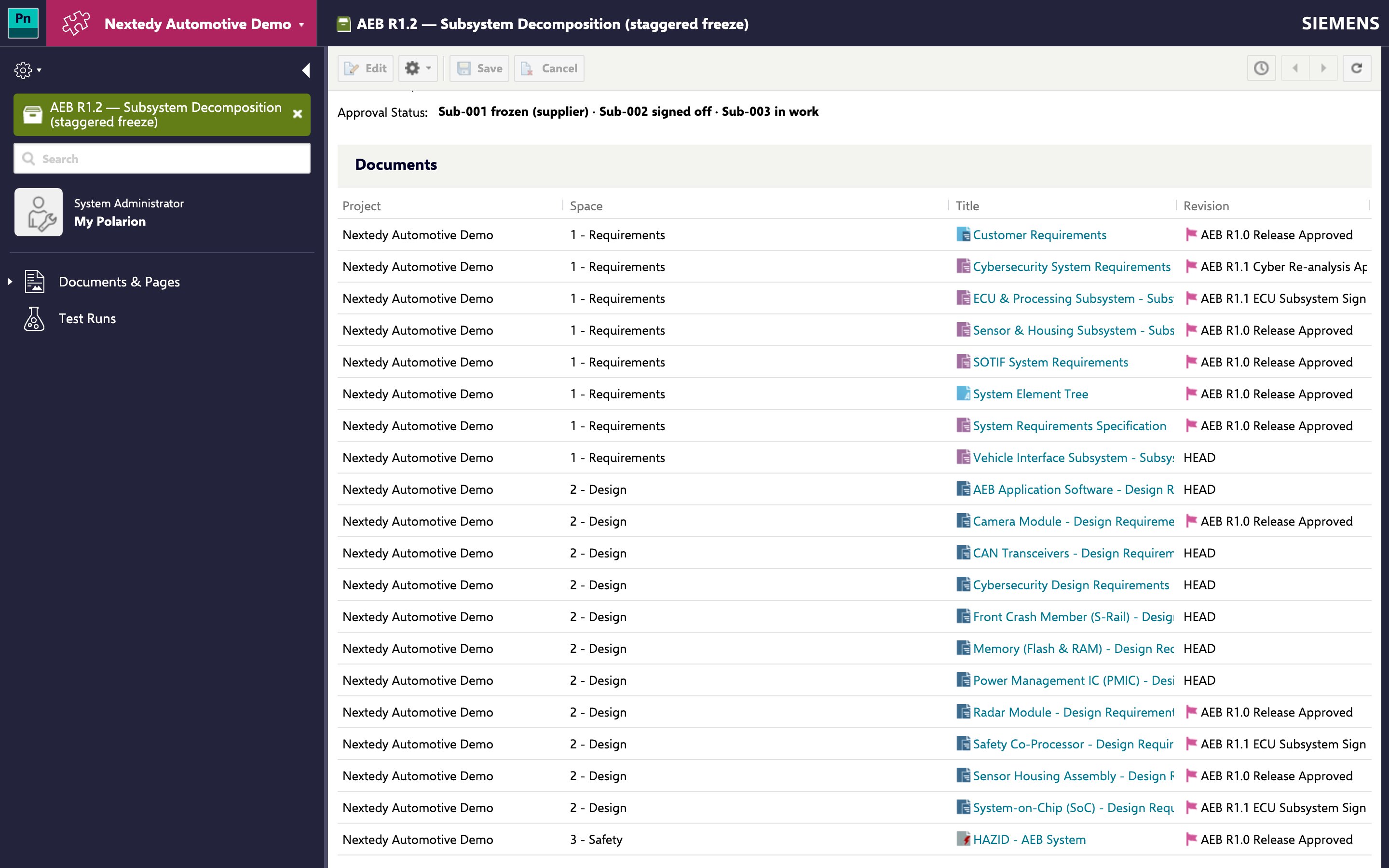Click the navigation Search field
This screenshot has width=1389, height=868.
162,159
